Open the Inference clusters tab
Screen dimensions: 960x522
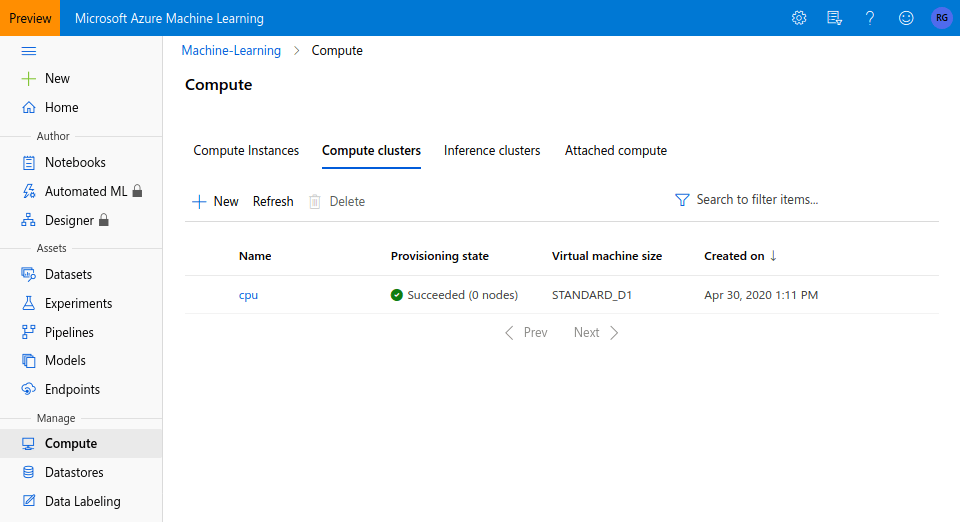[x=492, y=151]
